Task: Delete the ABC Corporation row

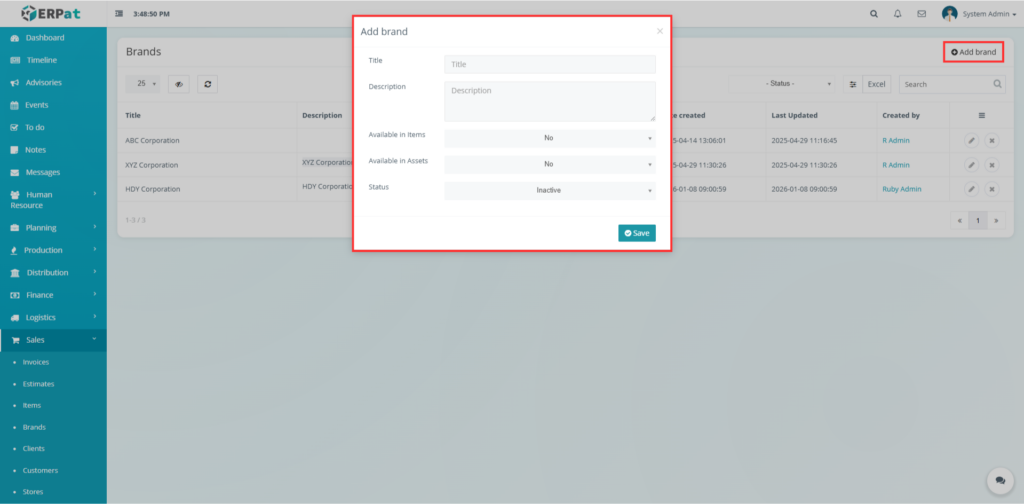Action: click(x=991, y=140)
